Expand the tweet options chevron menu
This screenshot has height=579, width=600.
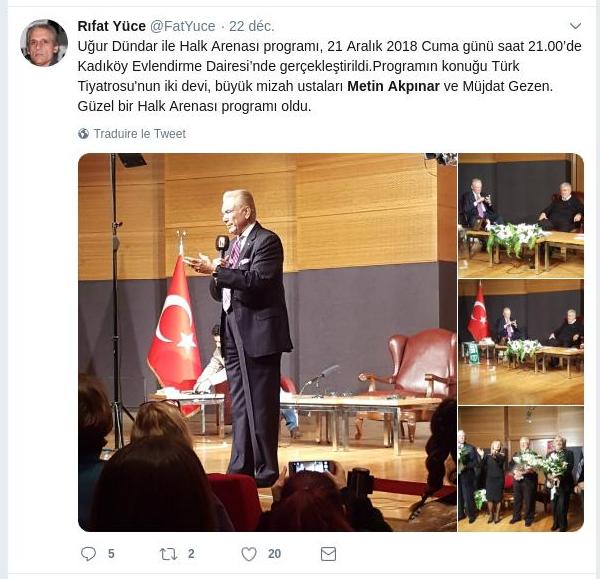tap(576, 26)
